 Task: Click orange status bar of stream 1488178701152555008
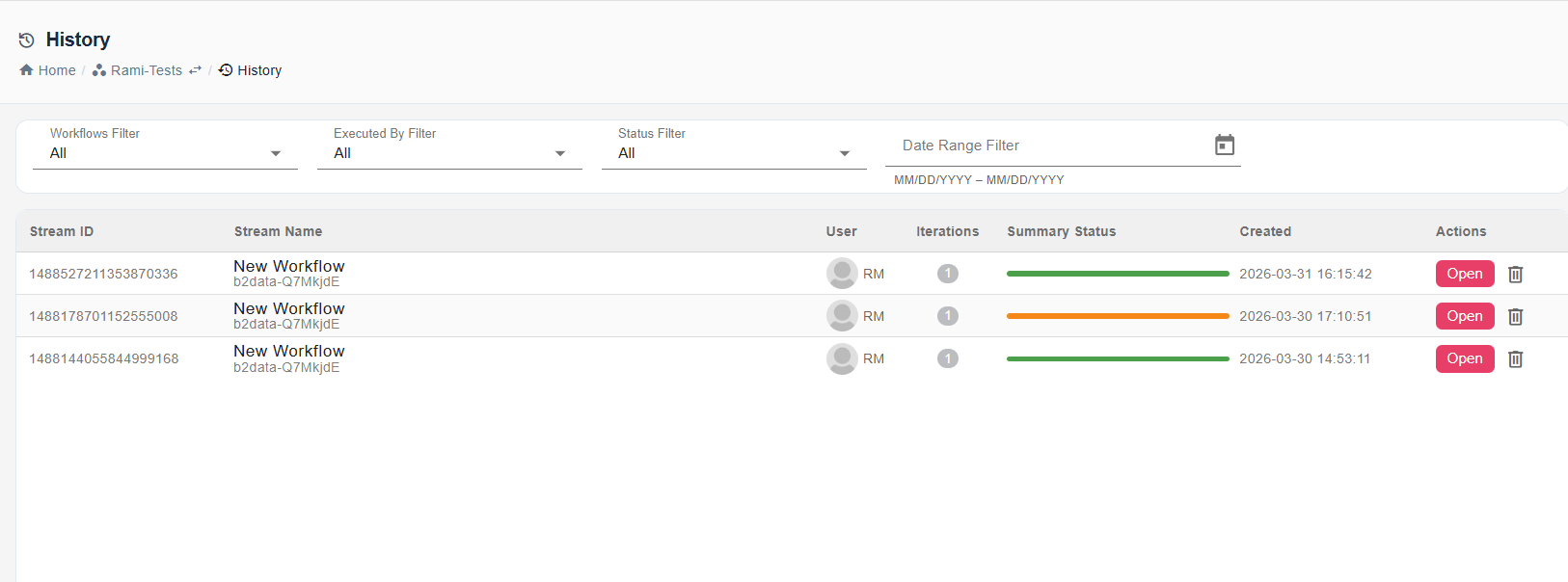coord(1118,316)
